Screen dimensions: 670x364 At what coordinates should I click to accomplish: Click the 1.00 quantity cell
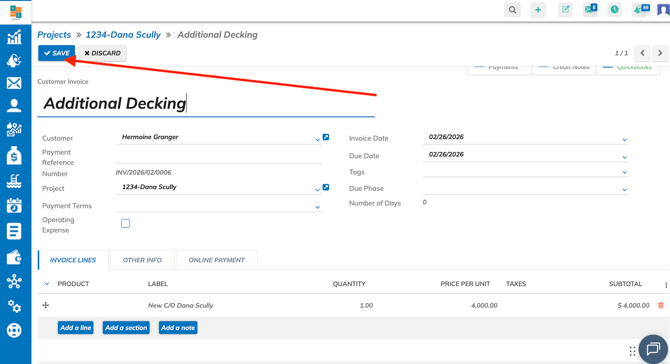[x=366, y=305]
